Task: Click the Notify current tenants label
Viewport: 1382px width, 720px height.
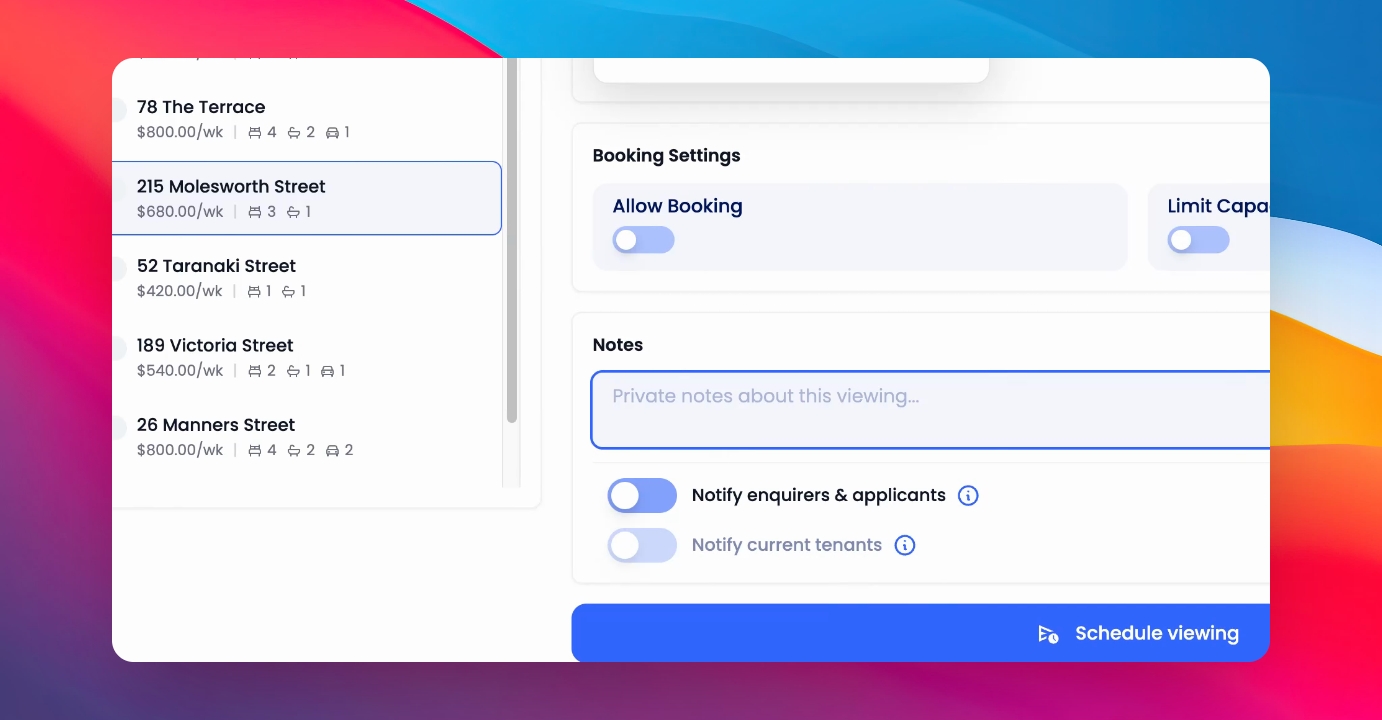Action: click(x=787, y=545)
